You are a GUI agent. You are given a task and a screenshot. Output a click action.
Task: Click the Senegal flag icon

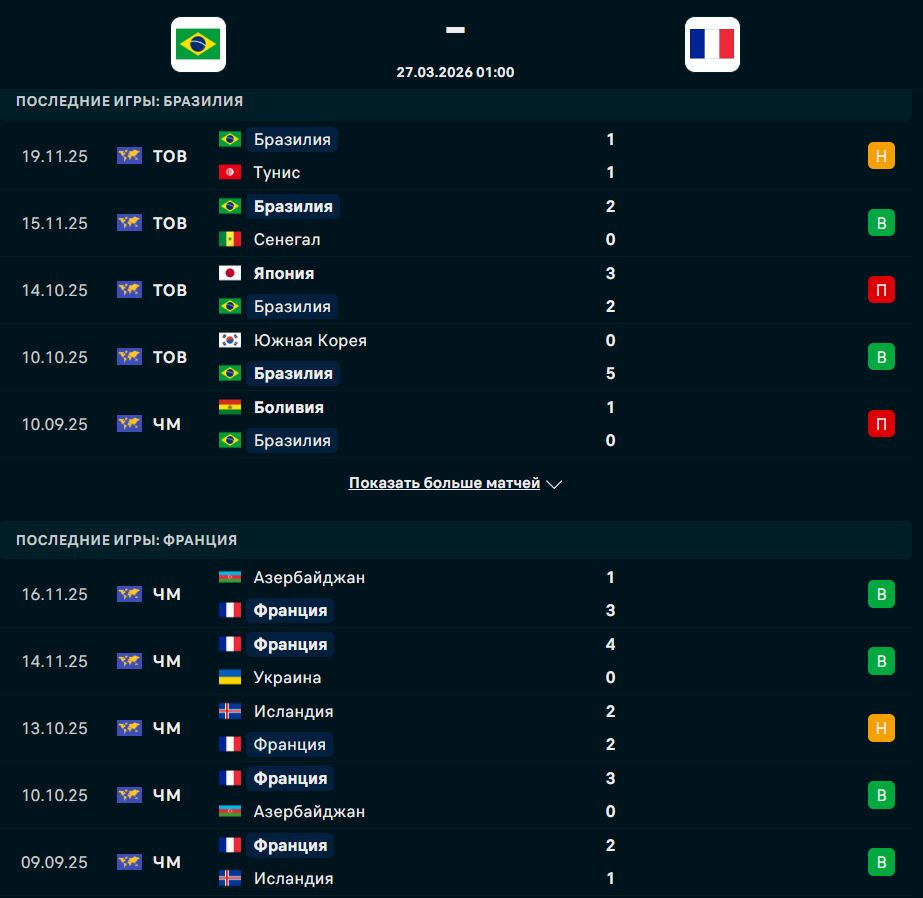(x=230, y=240)
